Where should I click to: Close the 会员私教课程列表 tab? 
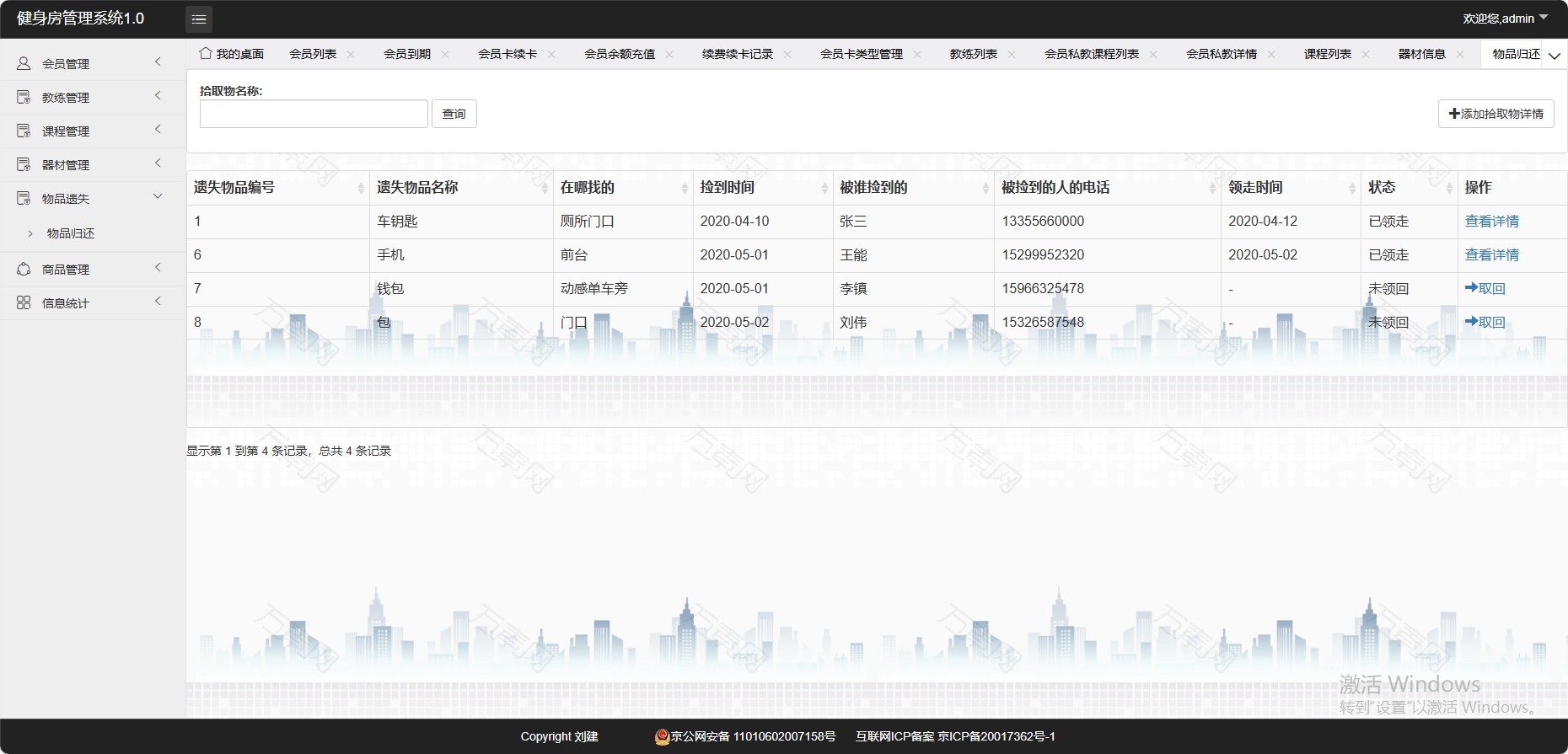(x=1153, y=54)
